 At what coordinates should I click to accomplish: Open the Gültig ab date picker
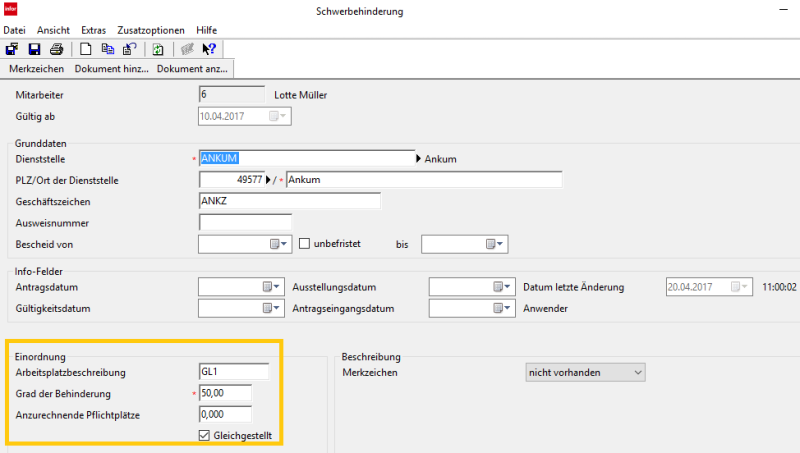pyautogui.click(x=278, y=116)
